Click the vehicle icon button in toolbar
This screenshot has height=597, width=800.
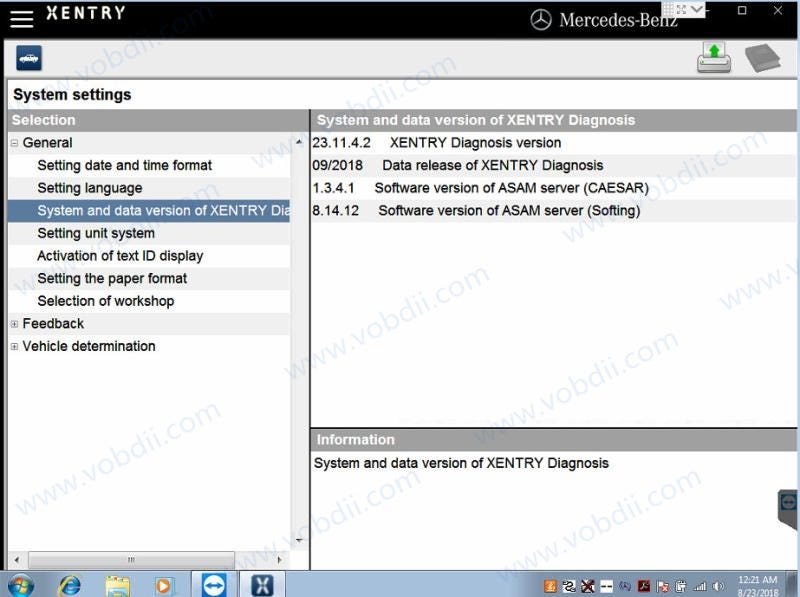click(29, 58)
